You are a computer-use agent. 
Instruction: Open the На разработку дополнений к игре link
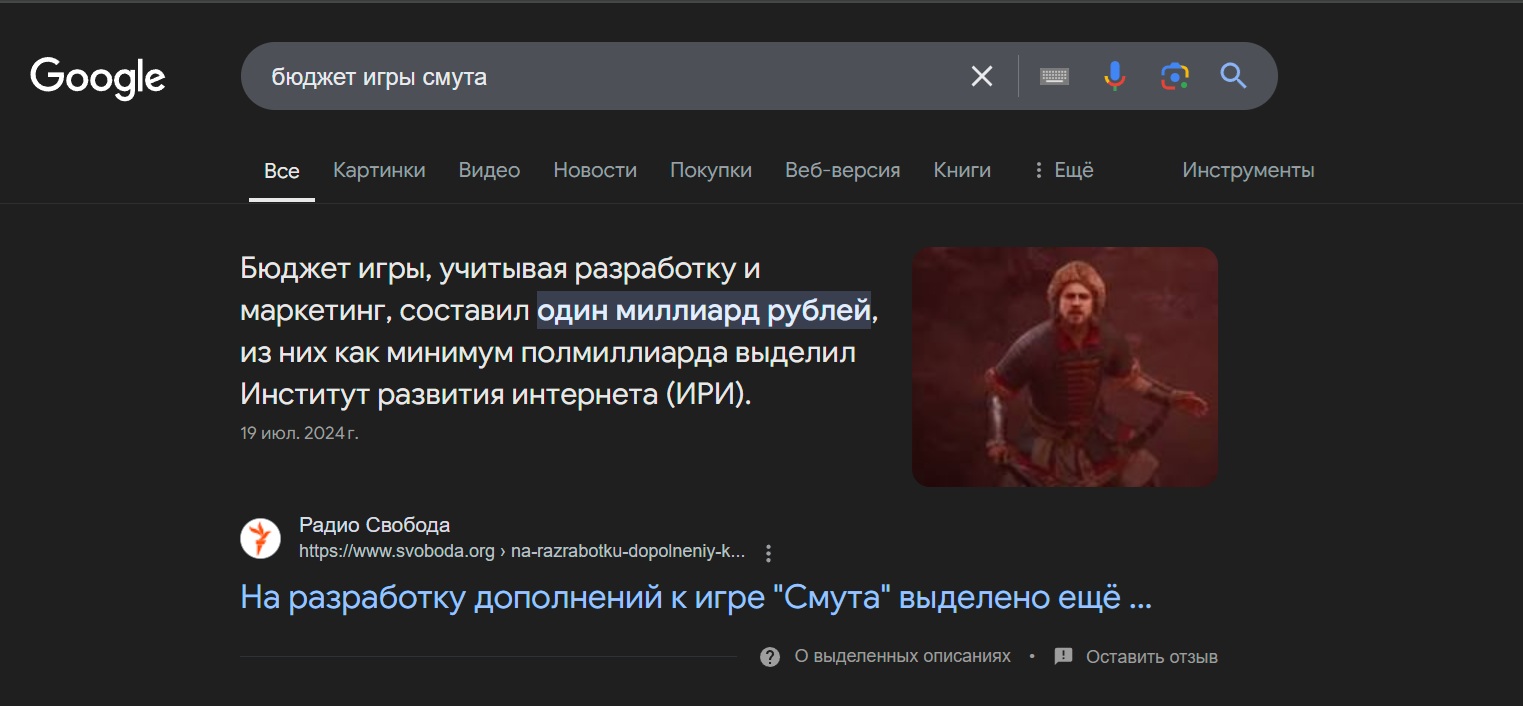click(696, 598)
